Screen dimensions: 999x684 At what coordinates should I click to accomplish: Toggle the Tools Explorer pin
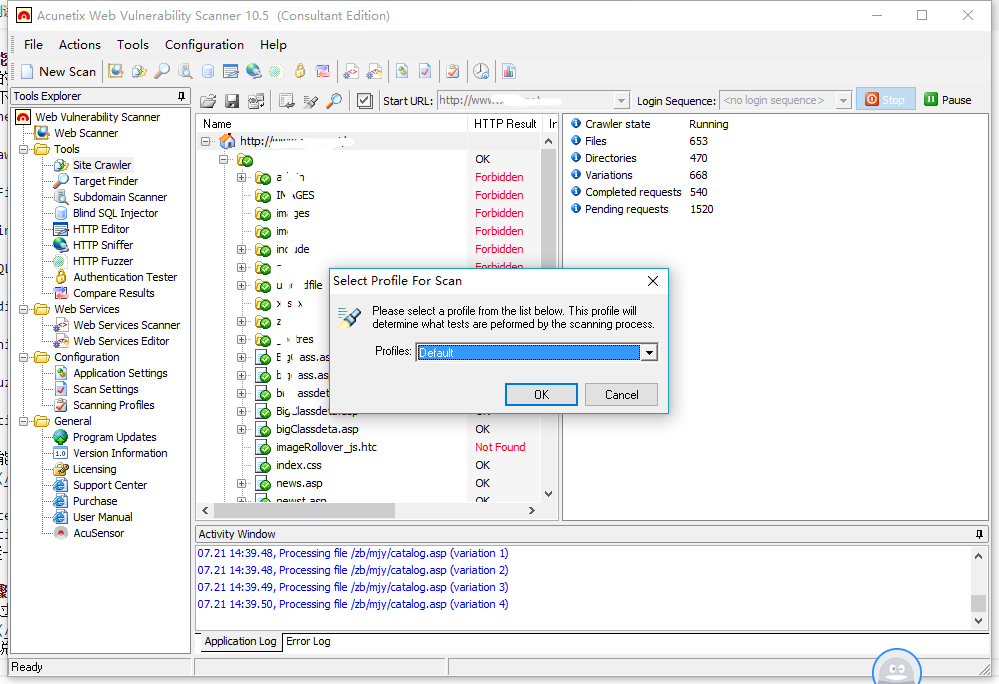tap(181, 96)
